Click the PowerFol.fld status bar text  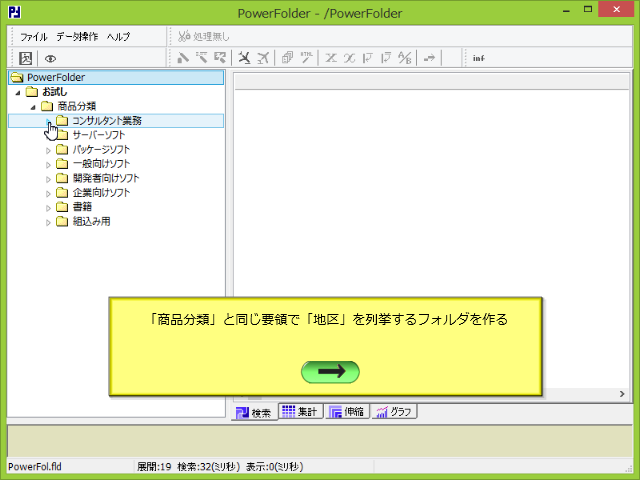pyautogui.click(x=35, y=467)
